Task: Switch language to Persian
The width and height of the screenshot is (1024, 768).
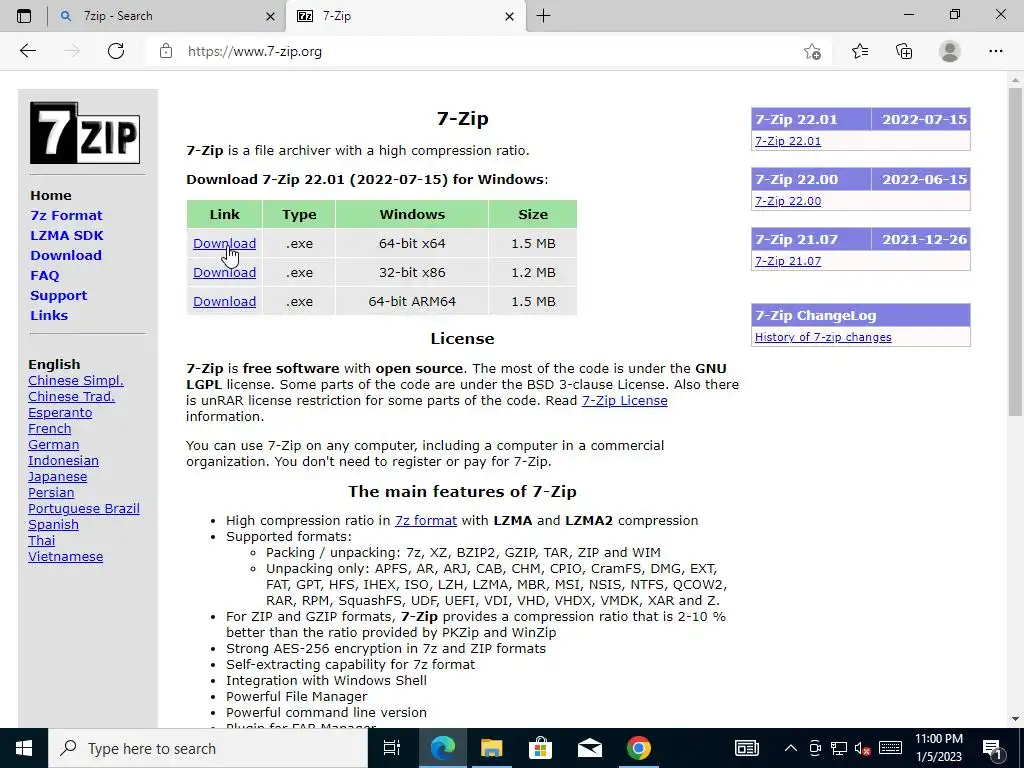Action: 51,492
